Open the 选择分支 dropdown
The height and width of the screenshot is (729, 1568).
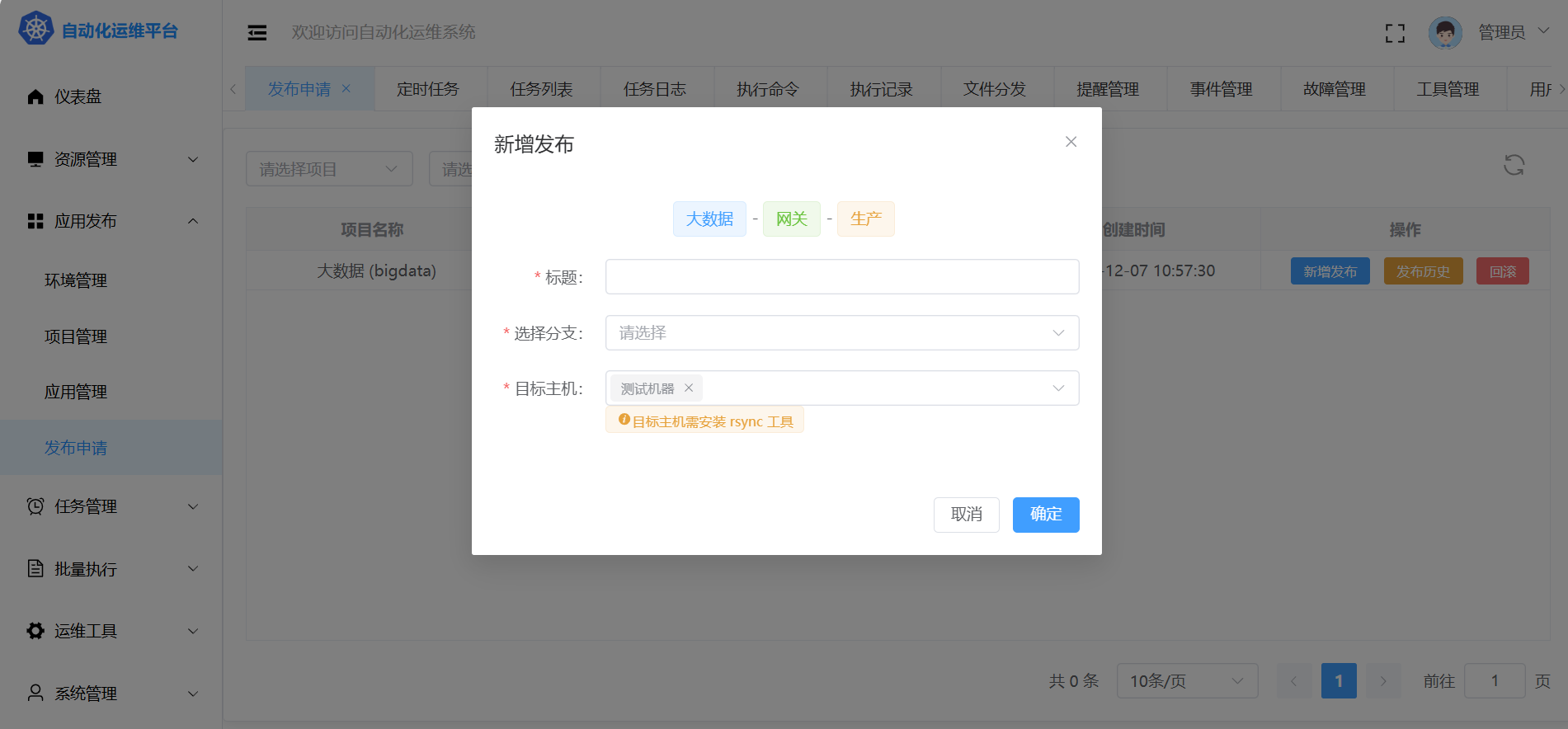point(841,333)
